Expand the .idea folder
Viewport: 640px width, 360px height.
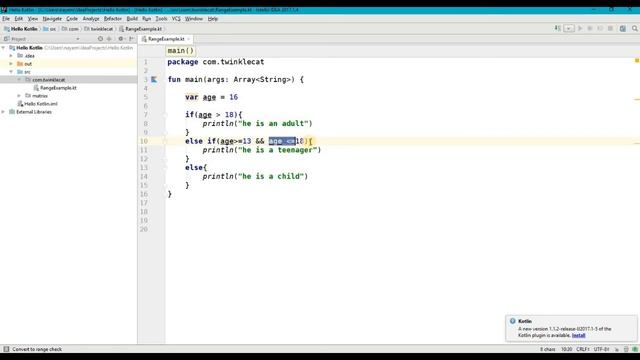pyautogui.click(x=11, y=56)
